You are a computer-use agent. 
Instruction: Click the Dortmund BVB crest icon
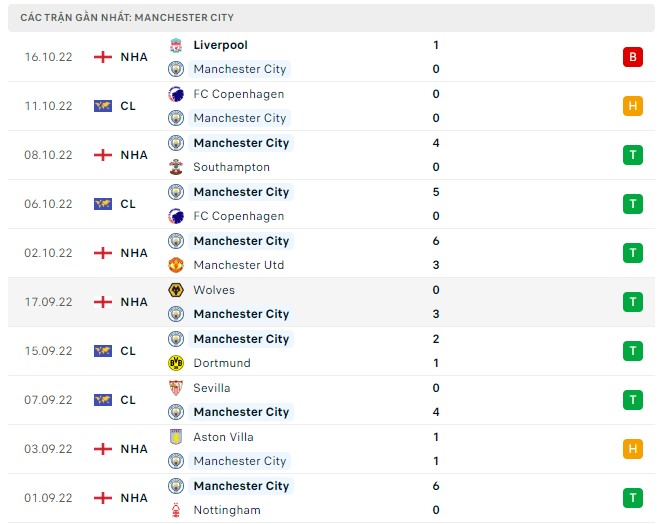click(x=176, y=363)
